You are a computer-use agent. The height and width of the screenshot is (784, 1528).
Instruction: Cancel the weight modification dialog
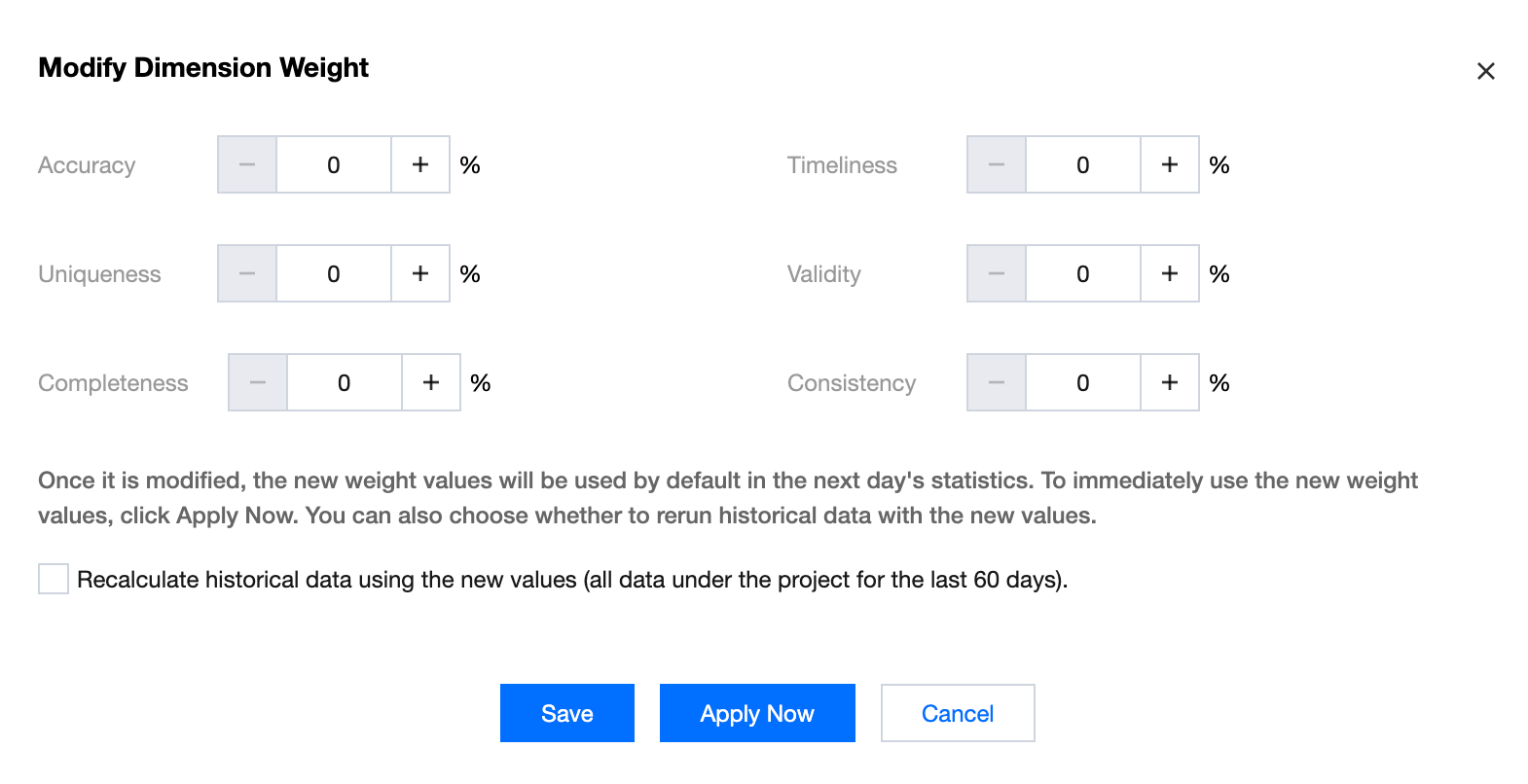tap(958, 713)
